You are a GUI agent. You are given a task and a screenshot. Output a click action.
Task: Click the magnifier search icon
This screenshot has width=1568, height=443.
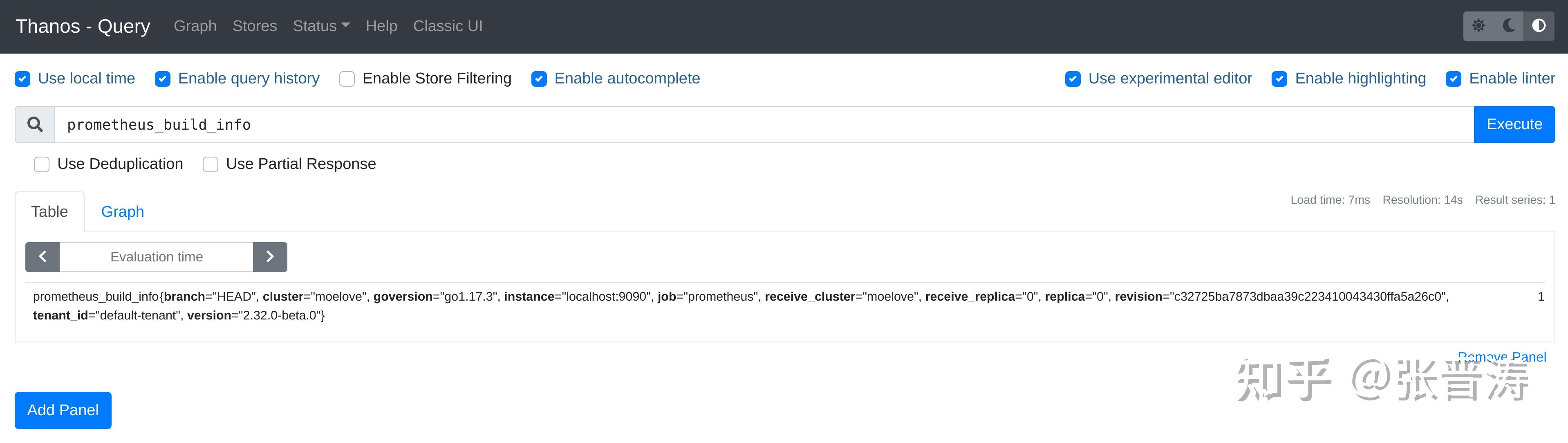[35, 124]
